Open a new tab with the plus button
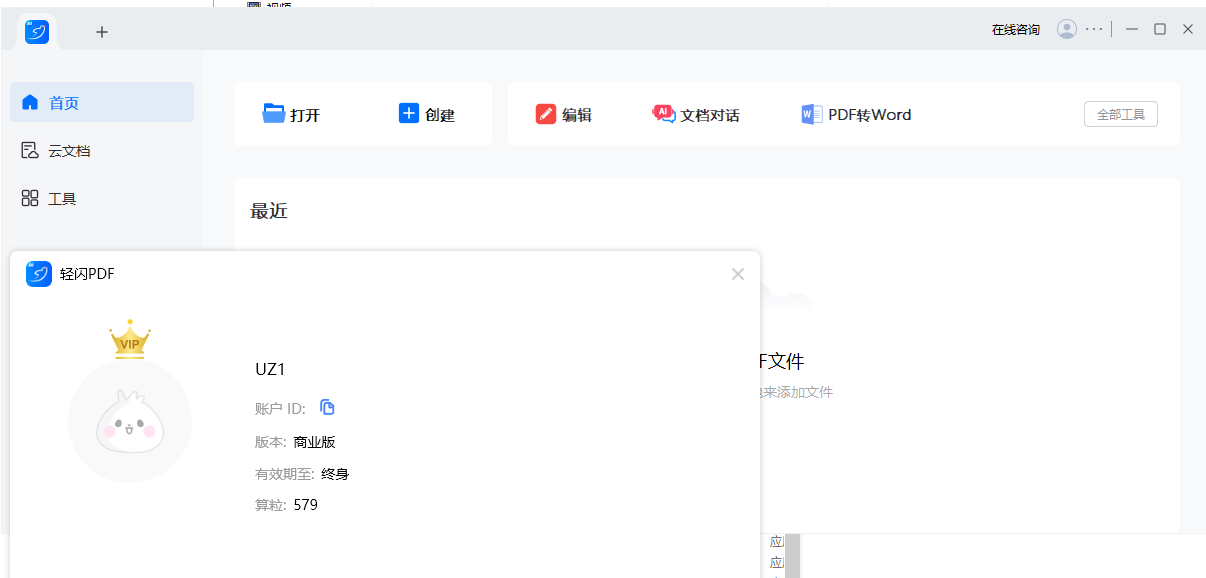1206x578 pixels. click(101, 31)
